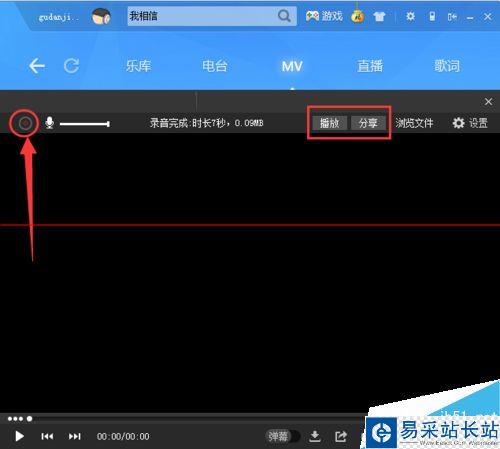The height and width of the screenshot is (449, 500).
Task: Click the three-dots icon above play button
Action: click(15, 419)
